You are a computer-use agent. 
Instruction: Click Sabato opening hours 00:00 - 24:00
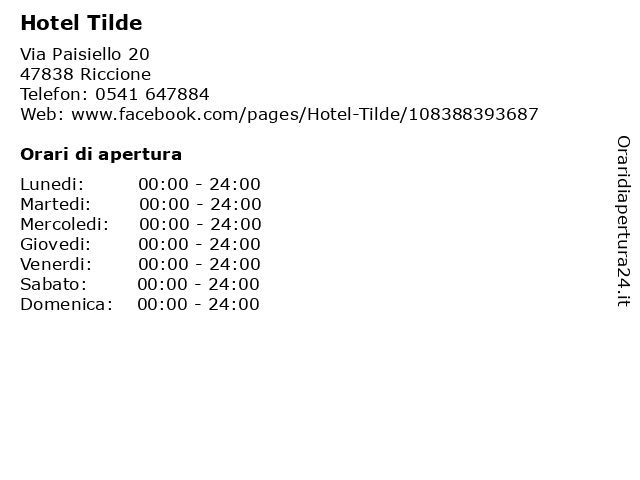click(x=198, y=284)
